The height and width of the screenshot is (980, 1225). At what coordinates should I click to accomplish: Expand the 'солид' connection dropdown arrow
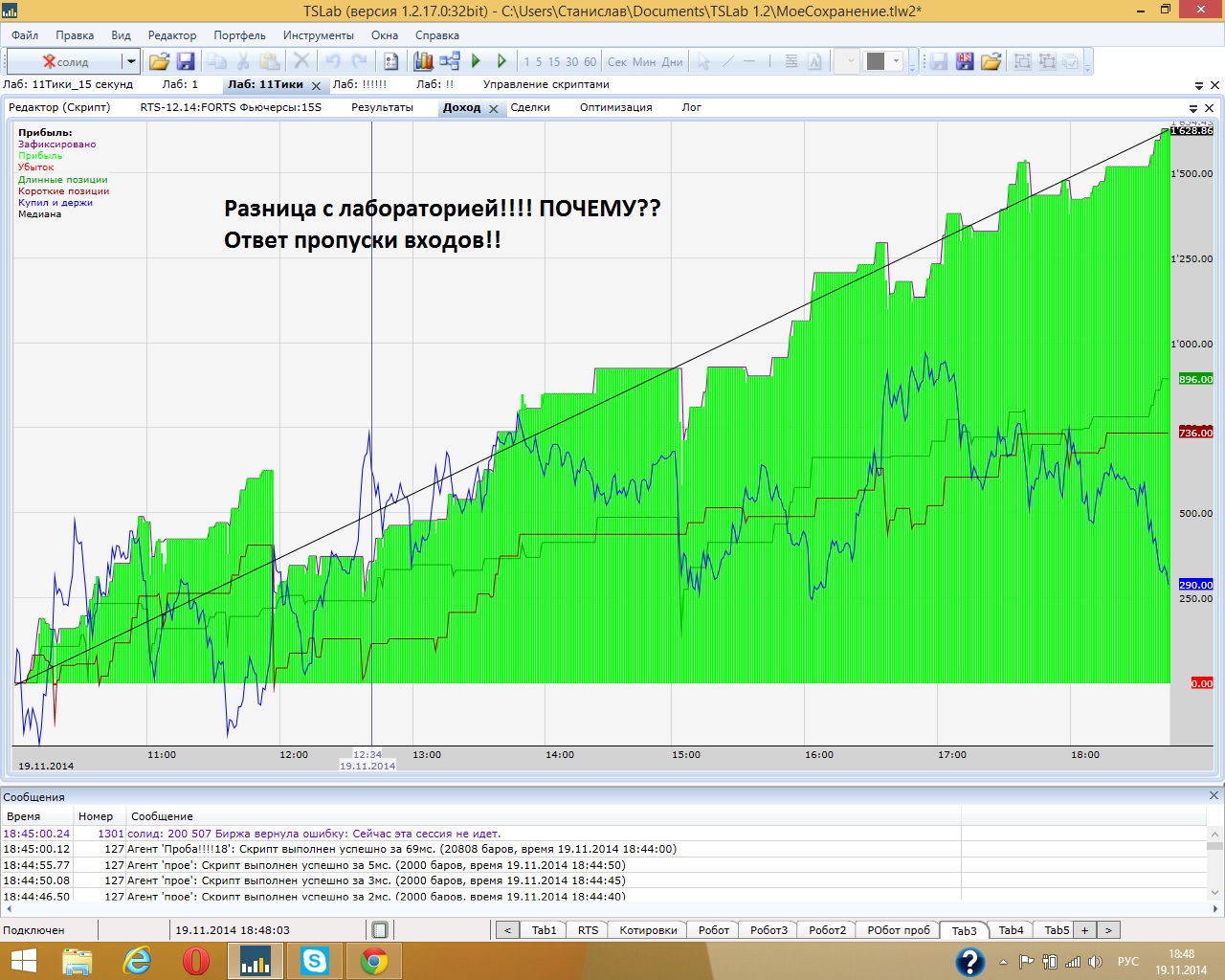click(131, 62)
